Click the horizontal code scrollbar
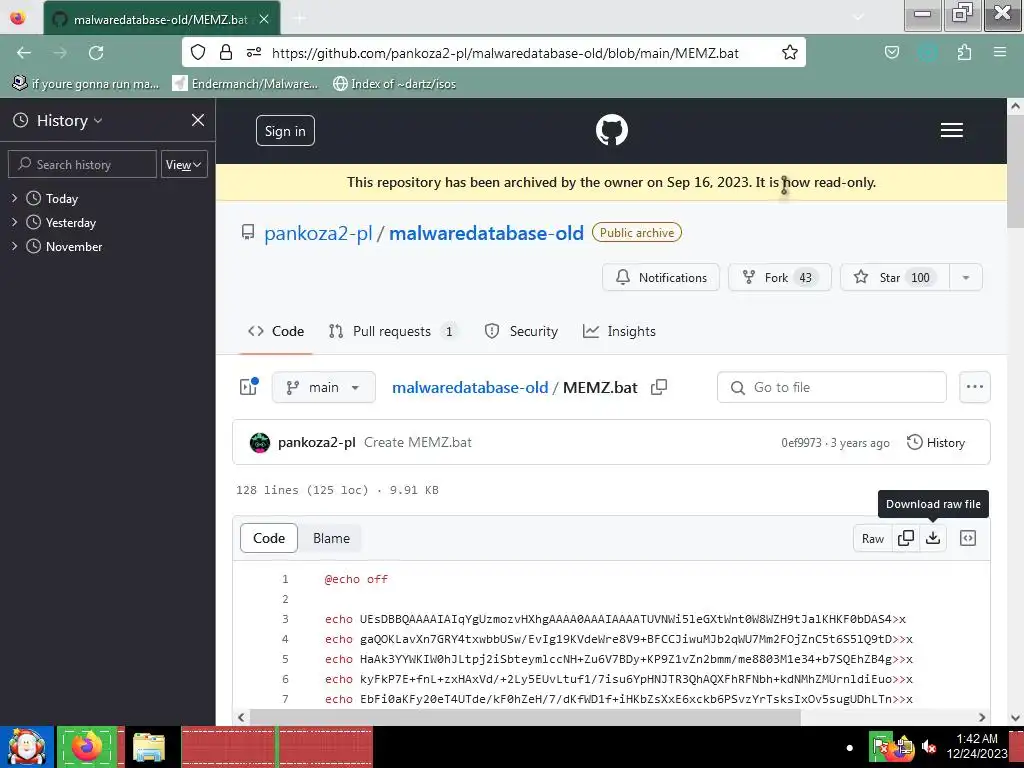The height and width of the screenshot is (768, 1024). [x=525, y=717]
